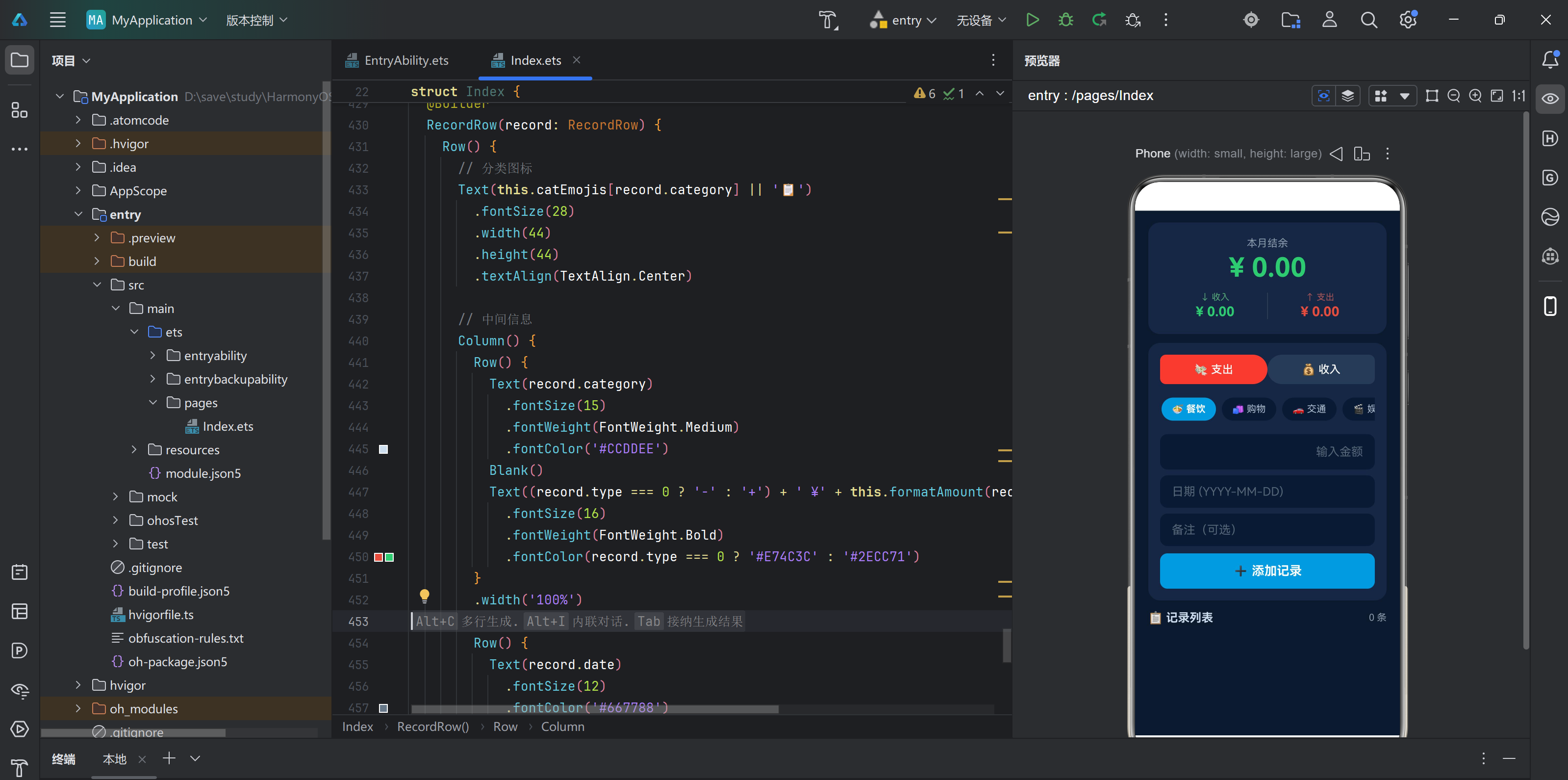Click the #CCDDEE color swatch on line 445

[383, 449]
